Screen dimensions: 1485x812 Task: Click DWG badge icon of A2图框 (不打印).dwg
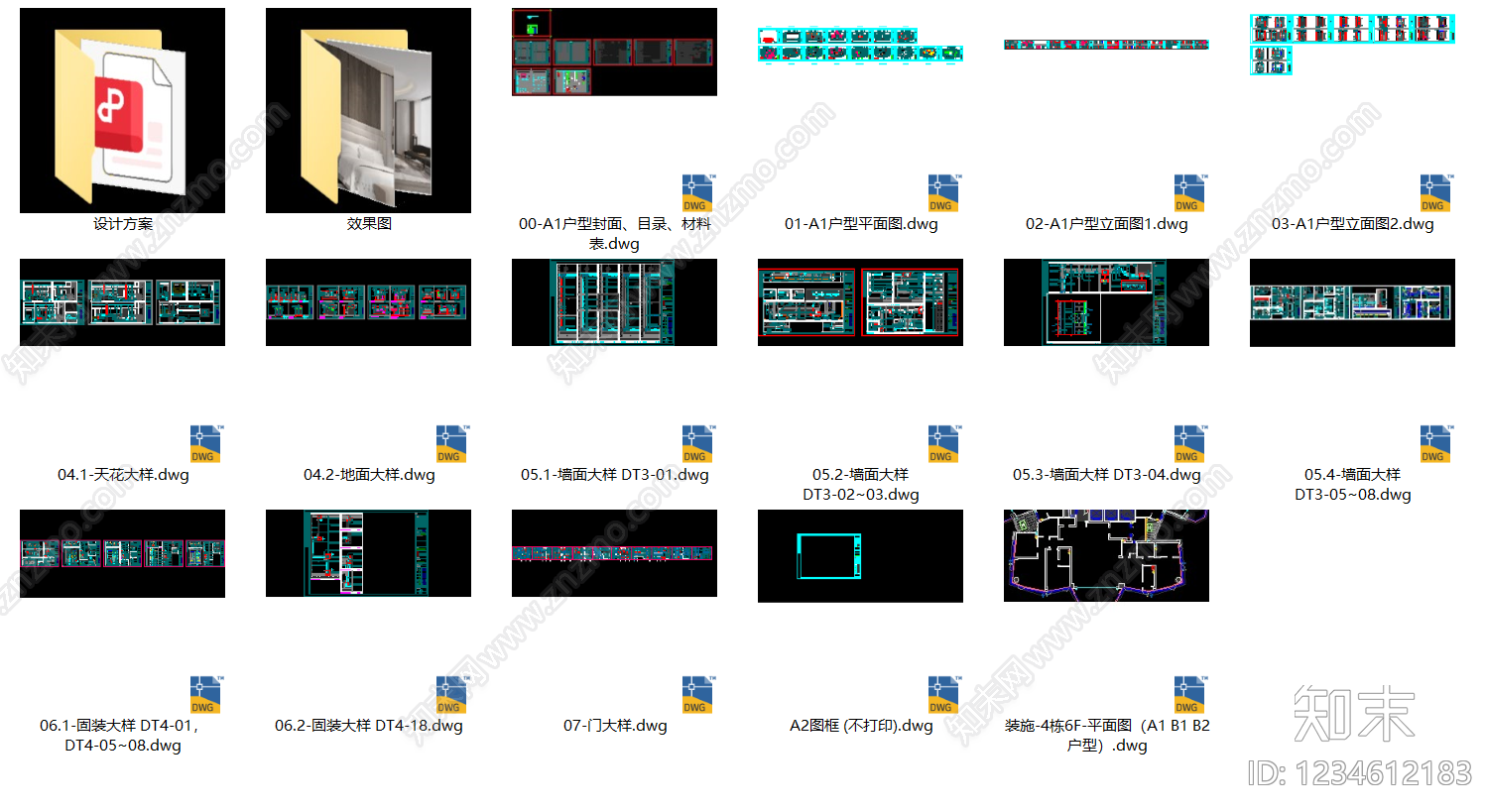(943, 695)
